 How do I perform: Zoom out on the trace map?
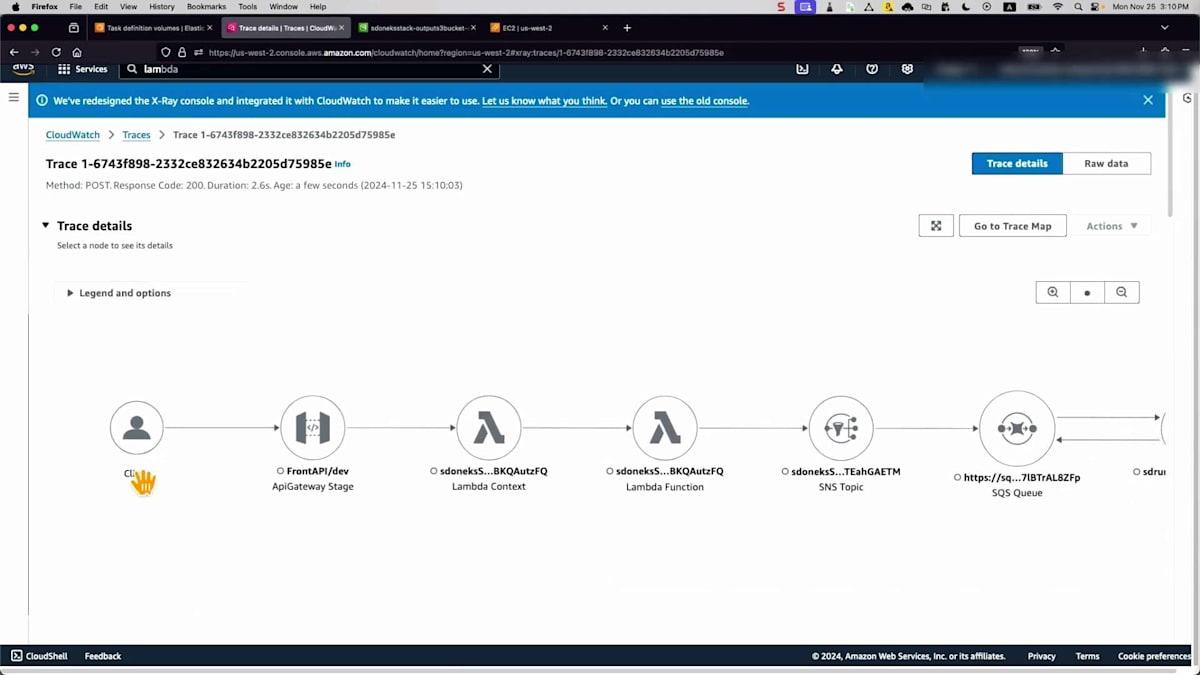(x=1121, y=292)
